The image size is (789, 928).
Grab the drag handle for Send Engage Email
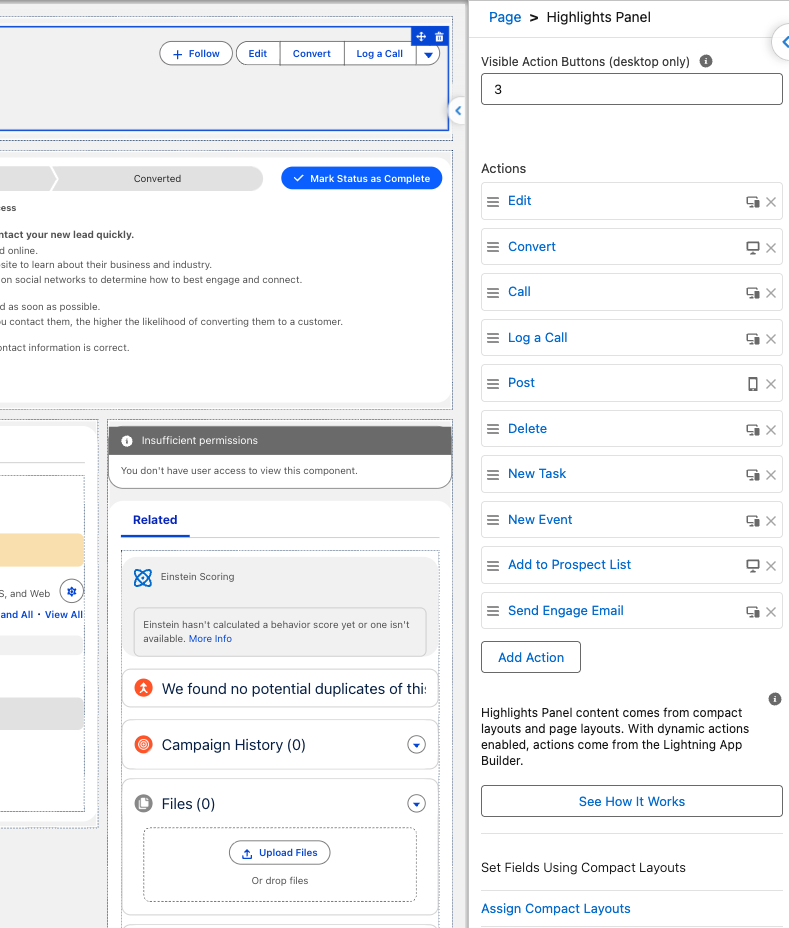coord(492,612)
